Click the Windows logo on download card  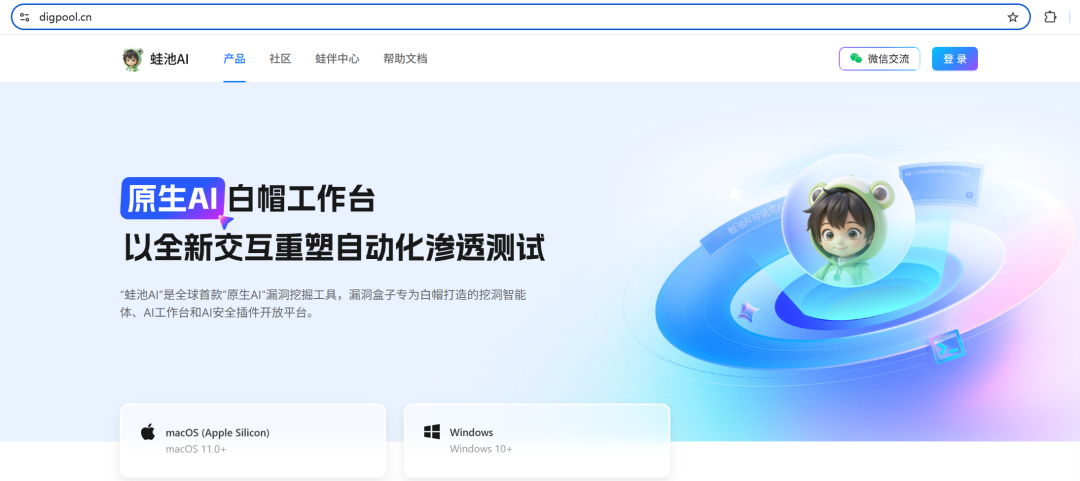pos(432,432)
